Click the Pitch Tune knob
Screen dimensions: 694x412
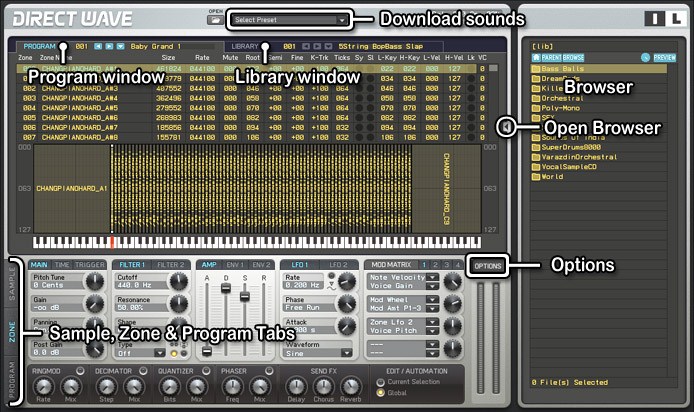coord(93,282)
